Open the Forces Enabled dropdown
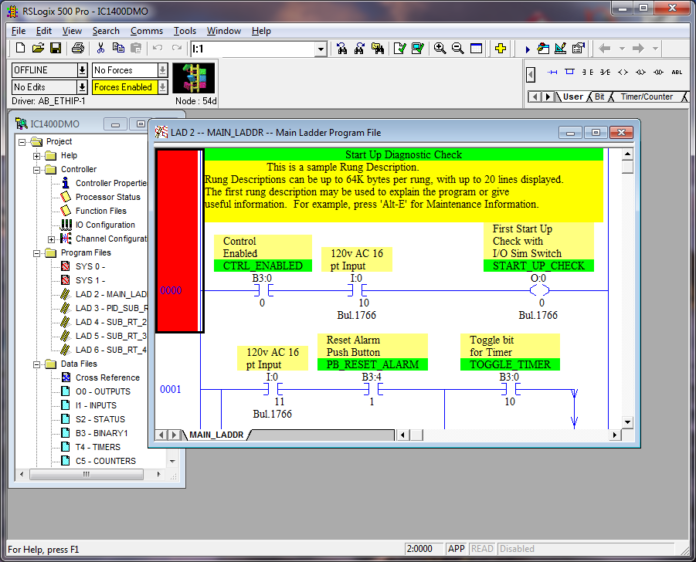This screenshot has height=562, width=696. click(162, 87)
